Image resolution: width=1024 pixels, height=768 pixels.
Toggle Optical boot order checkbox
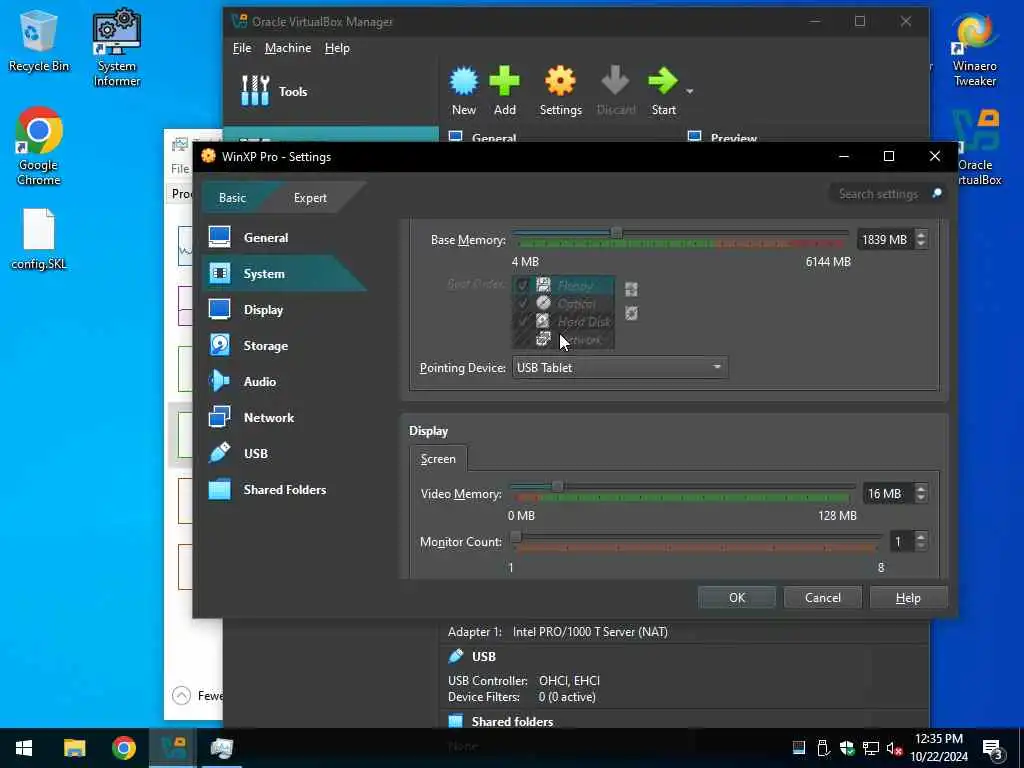[522, 303]
